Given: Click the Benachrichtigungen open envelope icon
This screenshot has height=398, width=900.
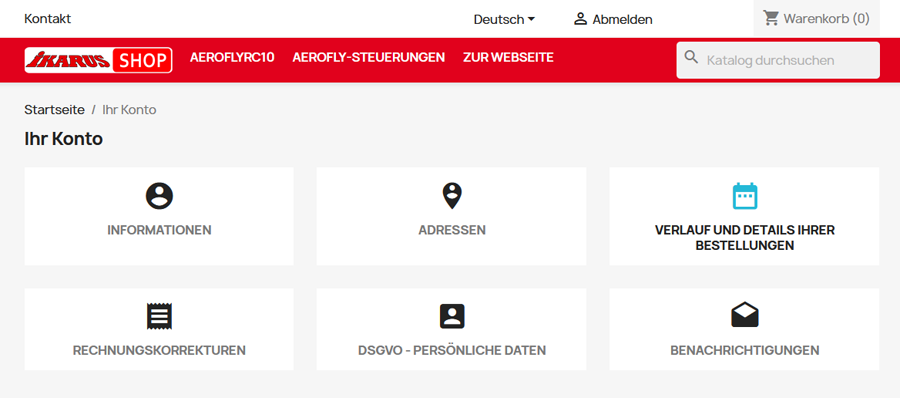Looking at the screenshot, I should tap(744, 315).
